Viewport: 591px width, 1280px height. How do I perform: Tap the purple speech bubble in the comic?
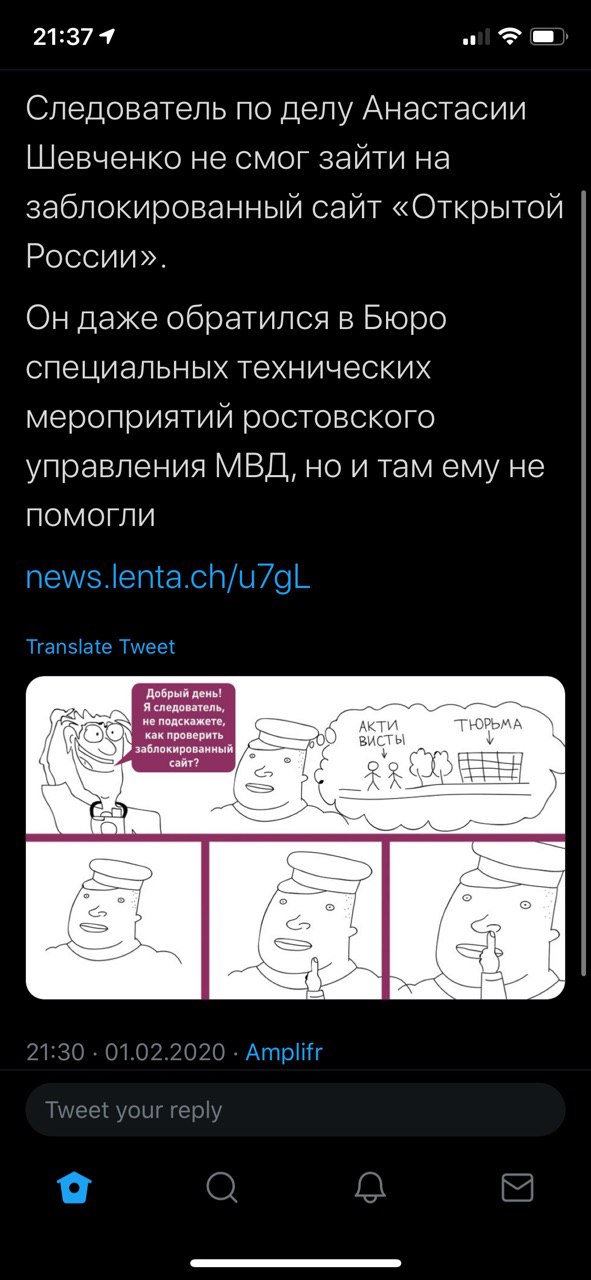[182, 728]
